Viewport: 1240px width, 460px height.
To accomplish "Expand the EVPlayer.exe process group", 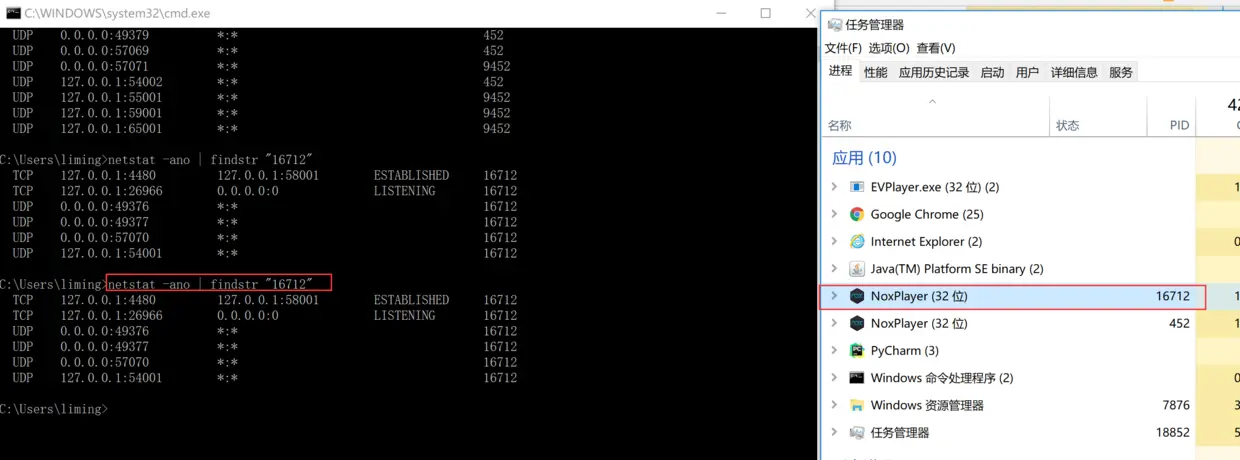I will click(834, 187).
